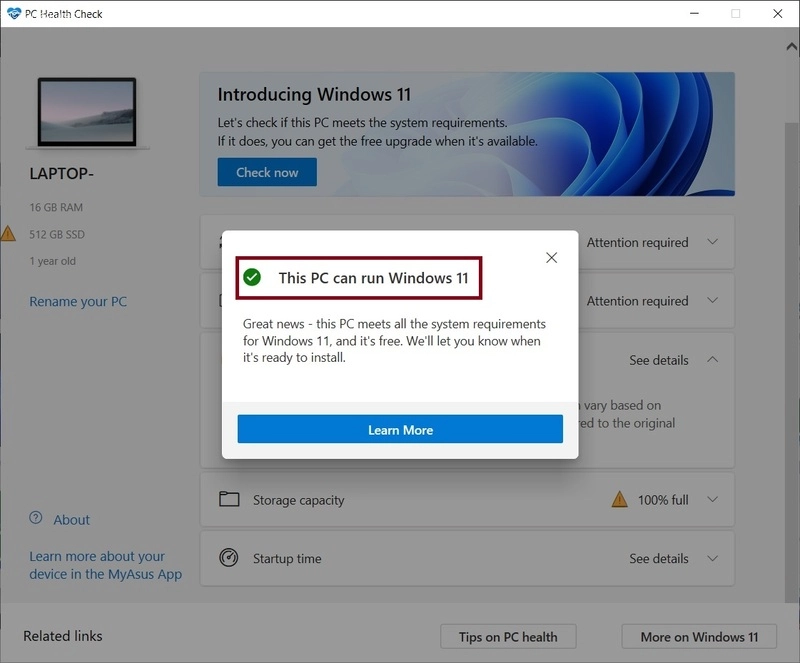Click the laptop thumbnail image
Viewport: 800px width, 663px height.
(x=87, y=113)
